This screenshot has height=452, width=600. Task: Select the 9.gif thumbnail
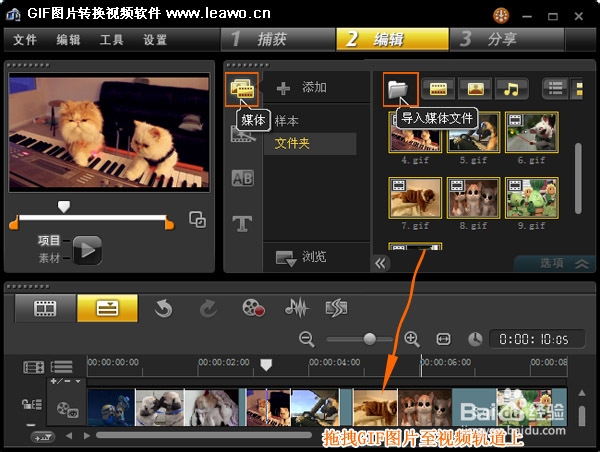pyautogui.click(x=532, y=198)
